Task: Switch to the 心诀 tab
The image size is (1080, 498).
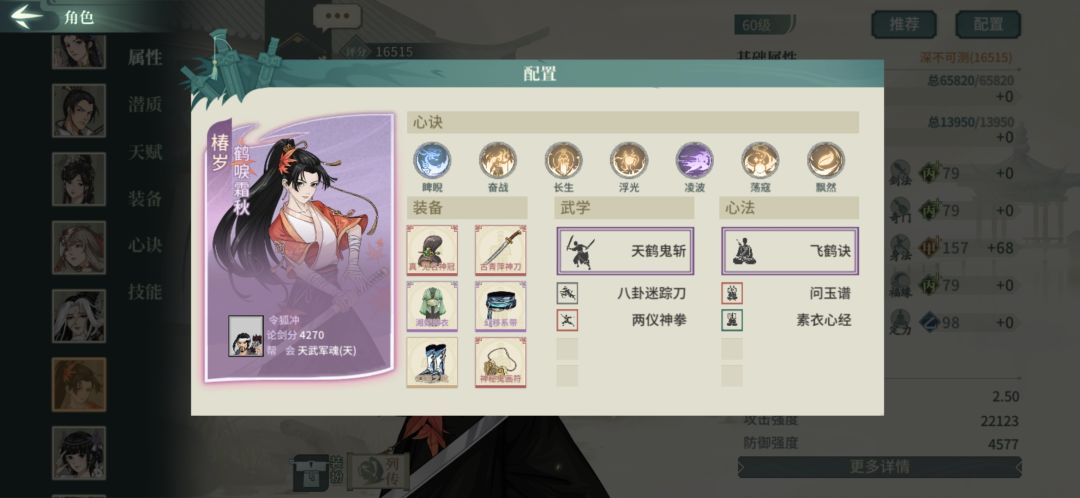Action: [145, 245]
